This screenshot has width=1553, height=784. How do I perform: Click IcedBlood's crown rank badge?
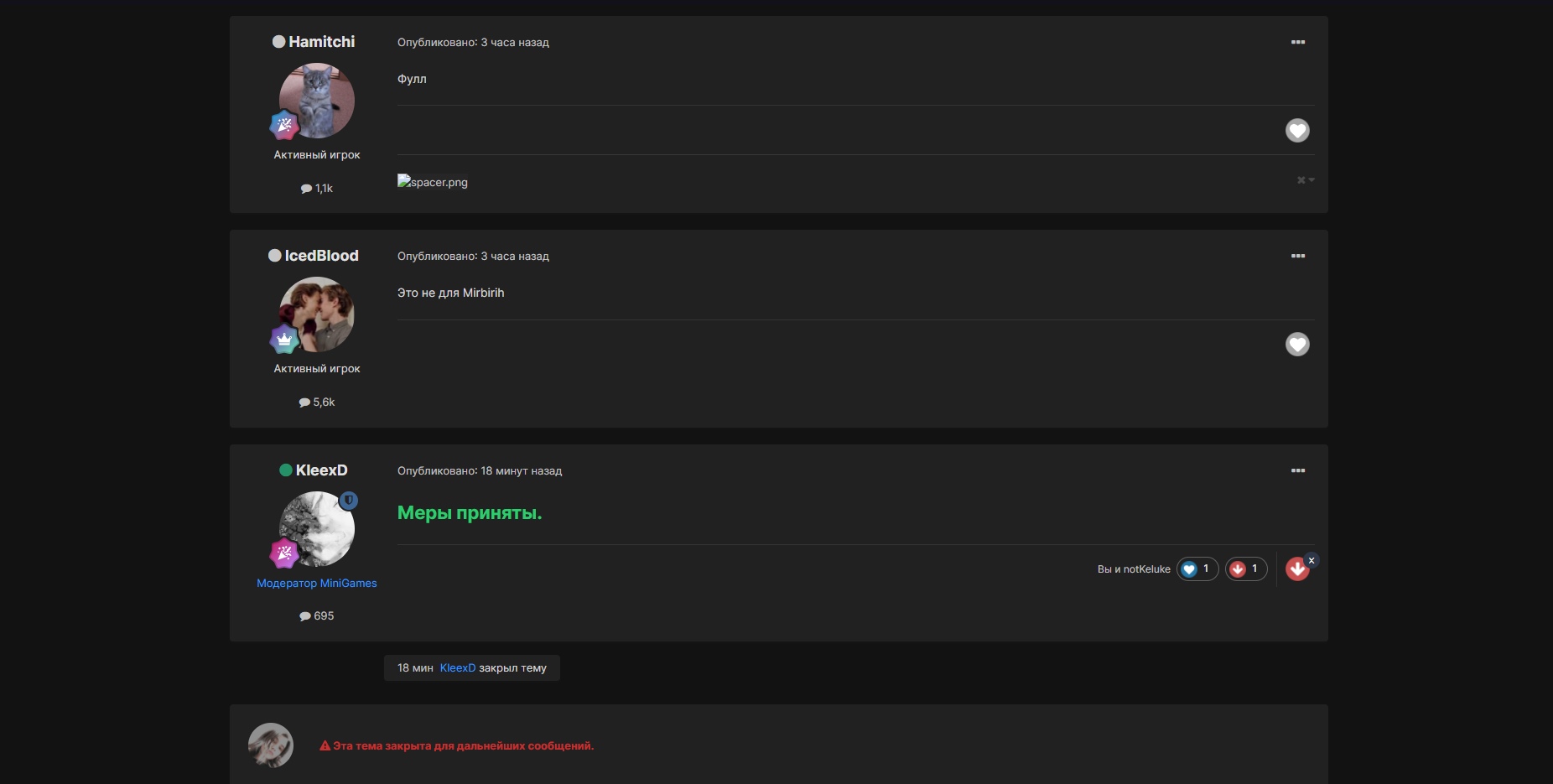coord(284,340)
